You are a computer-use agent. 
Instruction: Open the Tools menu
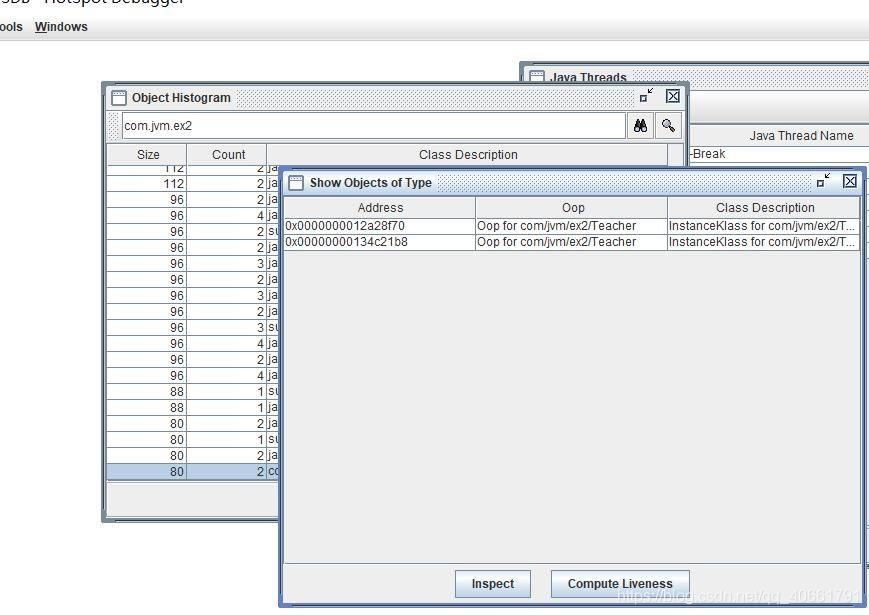[x=11, y=27]
